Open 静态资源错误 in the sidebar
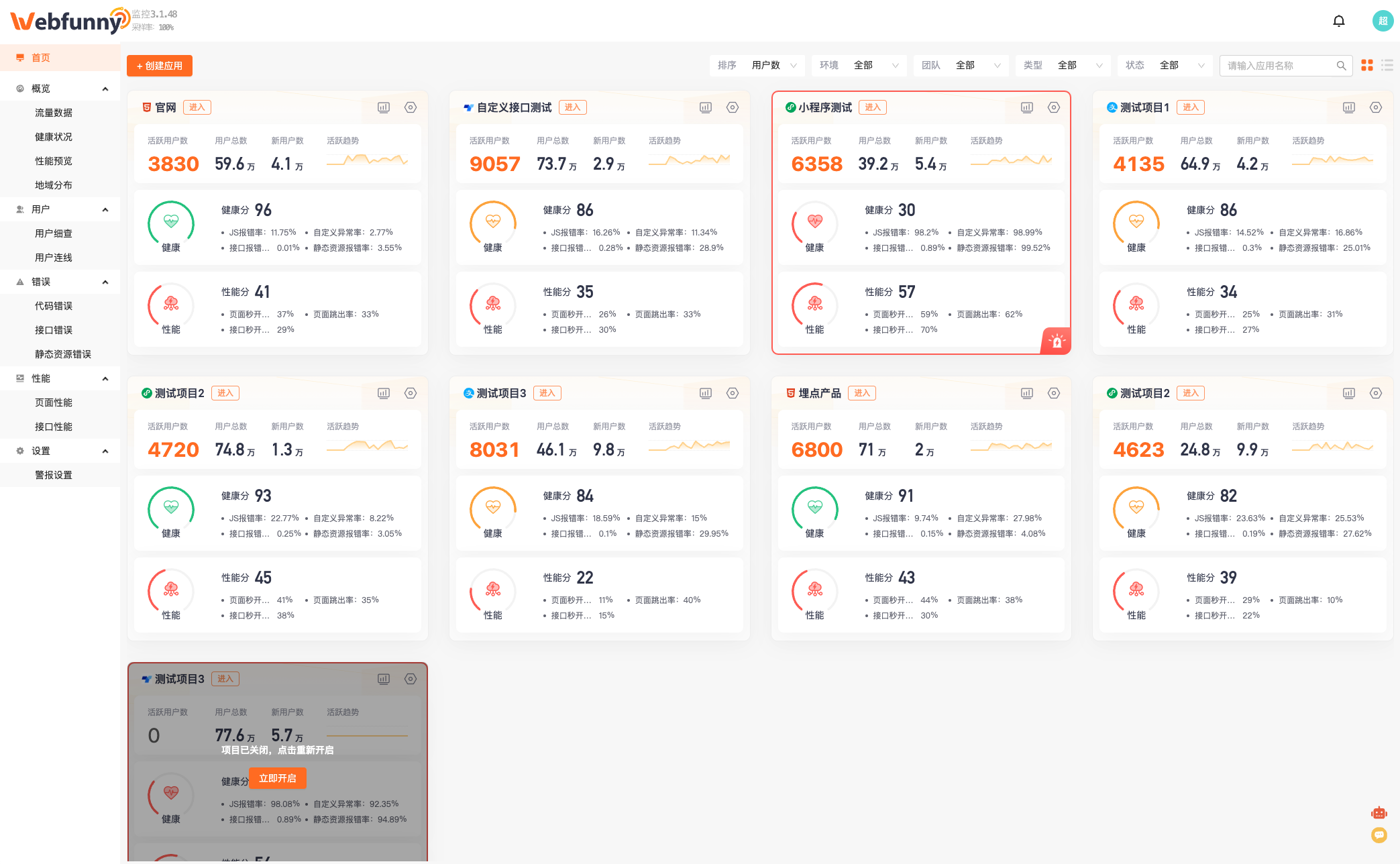Viewport: 1400px width, 864px height. pyautogui.click(x=60, y=354)
